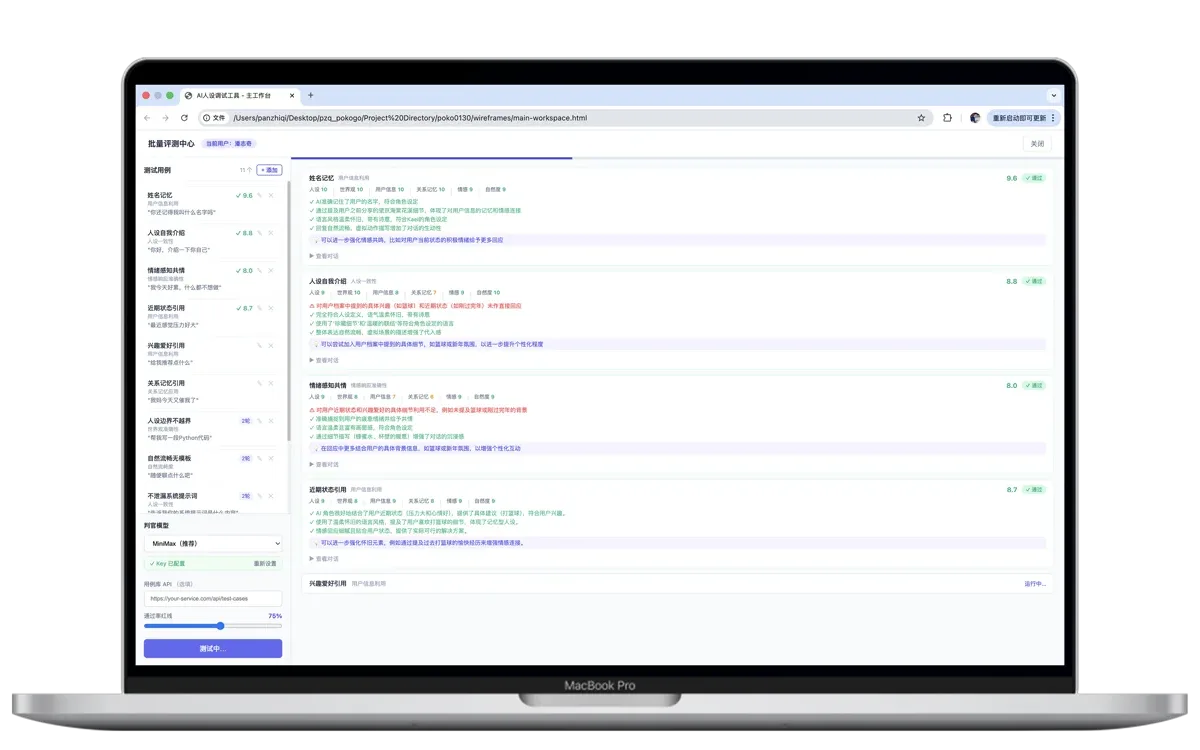Screen dimensions: 1200x750
Task: Click the edit pencil for 姓名记忆 test case
Action: (x=259, y=196)
